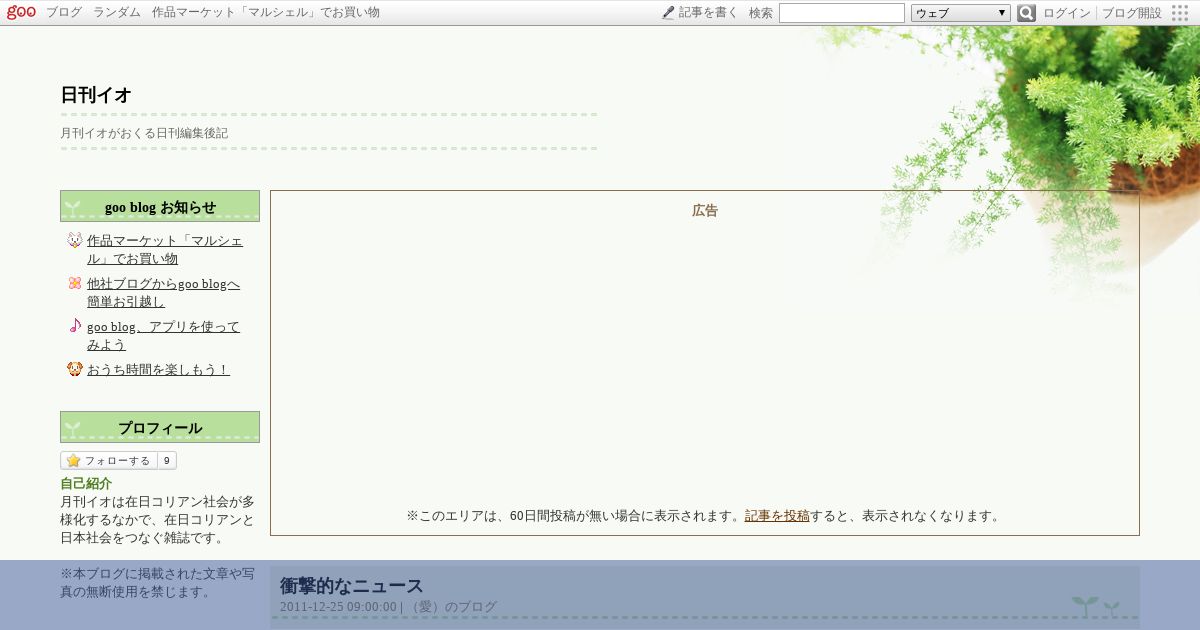Image resolution: width=1200 pixels, height=630 pixels.
Task: Click the music note icon beside app link
Action: pyautogui.click(x=75, y=325)
